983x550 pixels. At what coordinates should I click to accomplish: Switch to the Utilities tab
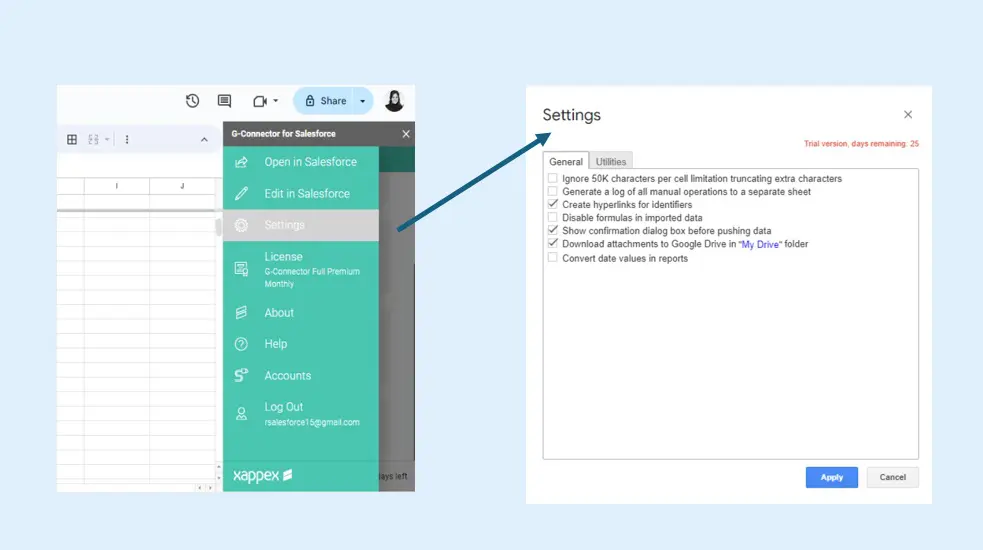(x=611, y=161)
